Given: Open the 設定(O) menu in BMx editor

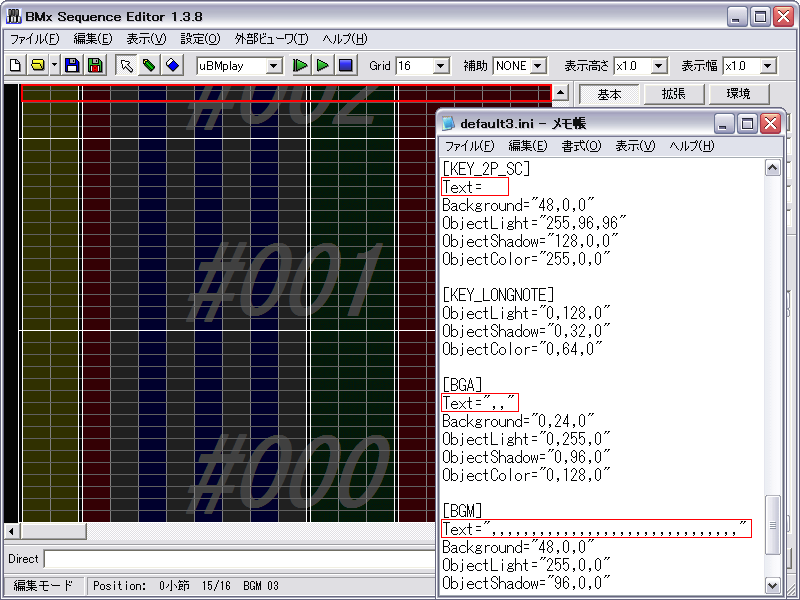Looking at the screenshot, I should tap(199, 39).
